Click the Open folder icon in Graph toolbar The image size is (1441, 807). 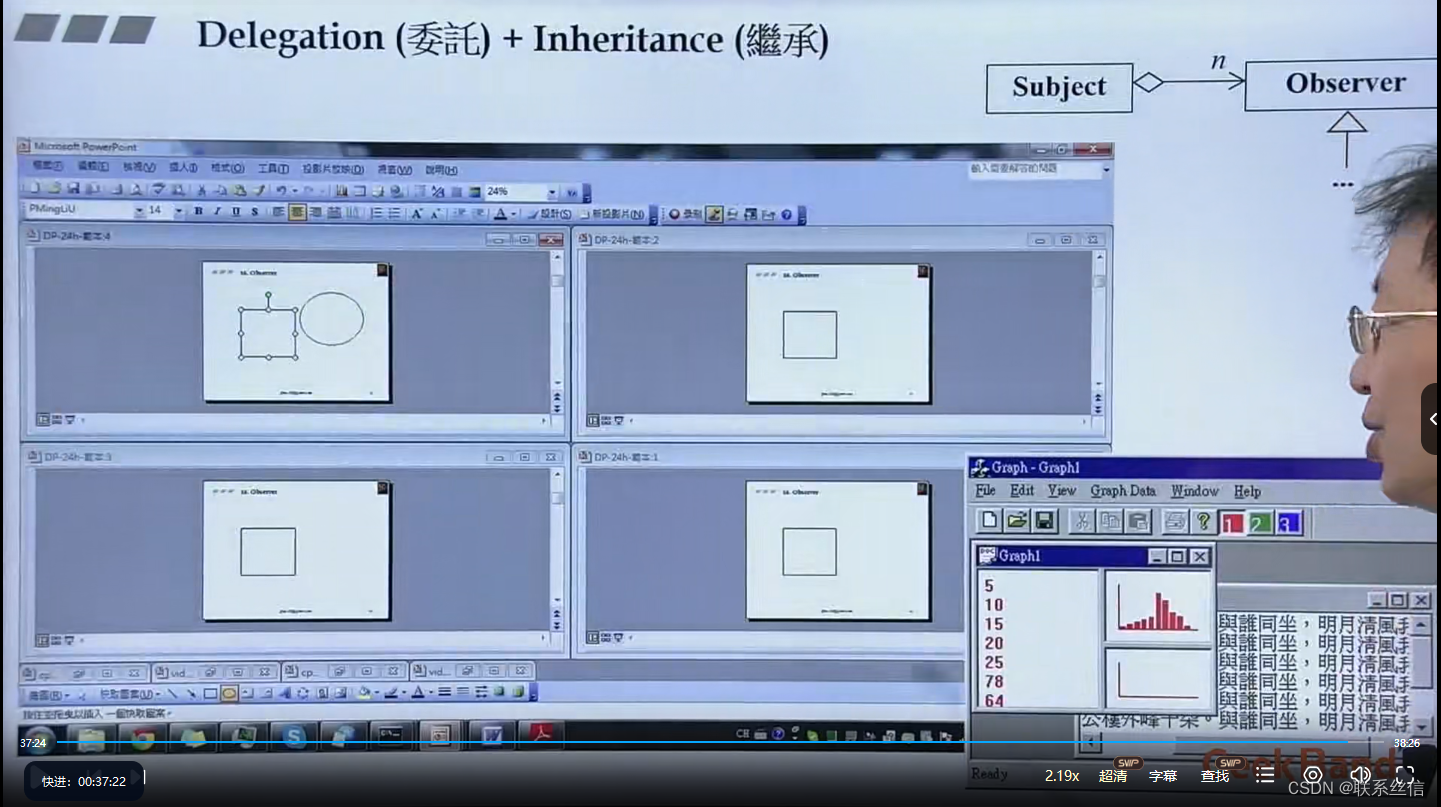(1017, 520)
